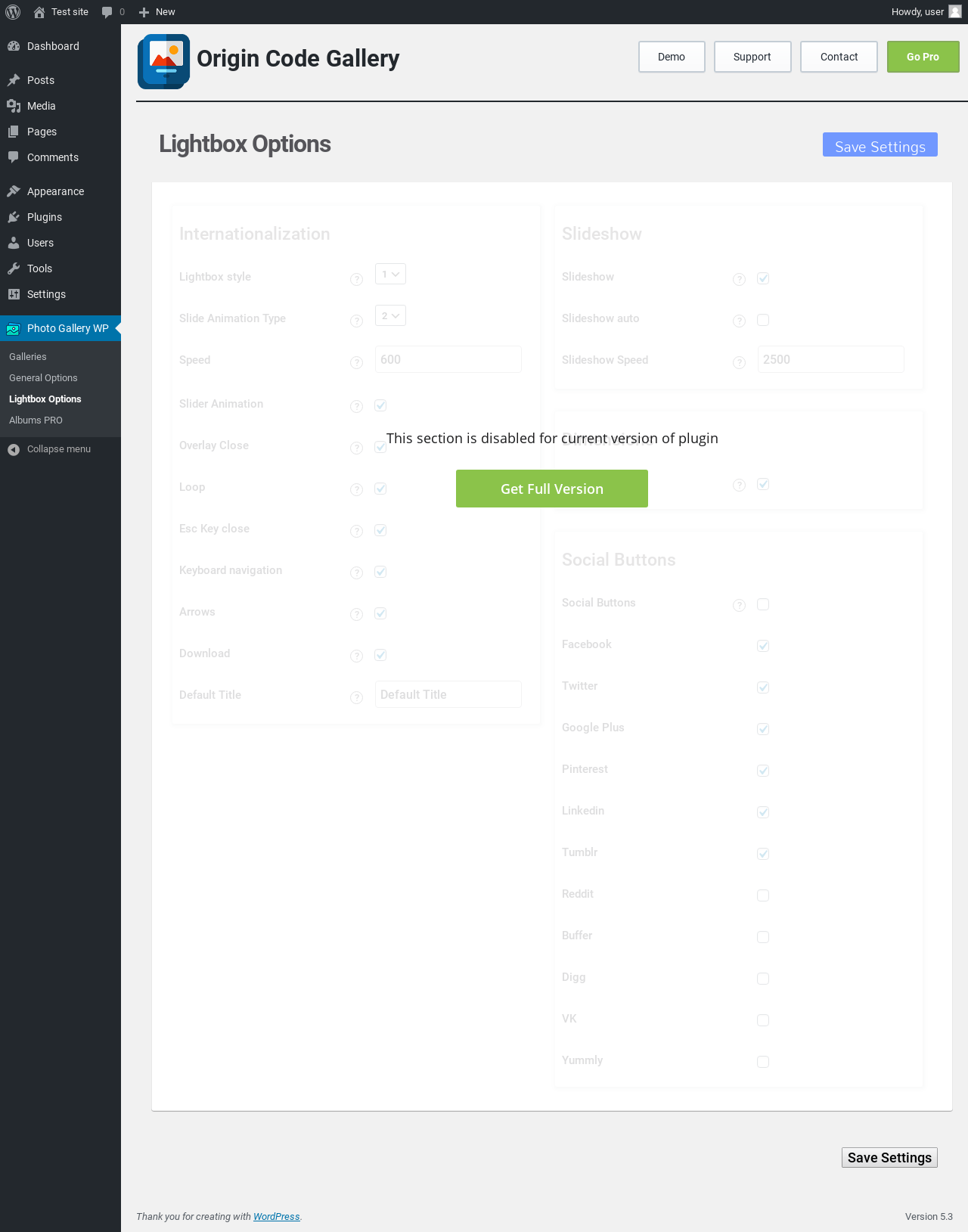Follow the WordPress footer link

(277, 1217)
